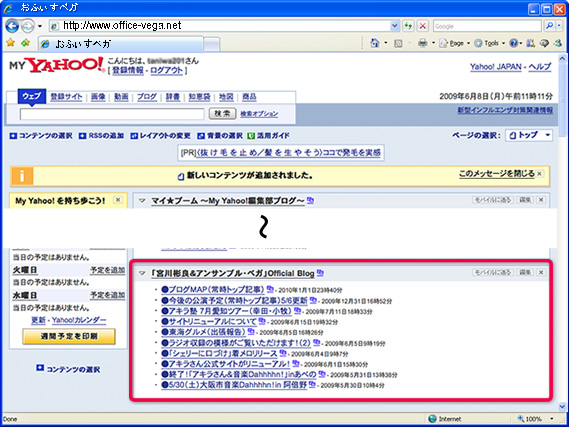Close the 宮川彬良 Official Blog module with X
Image resolution: width=569 pixels, height=427 pixels.
tap(541, 272)
